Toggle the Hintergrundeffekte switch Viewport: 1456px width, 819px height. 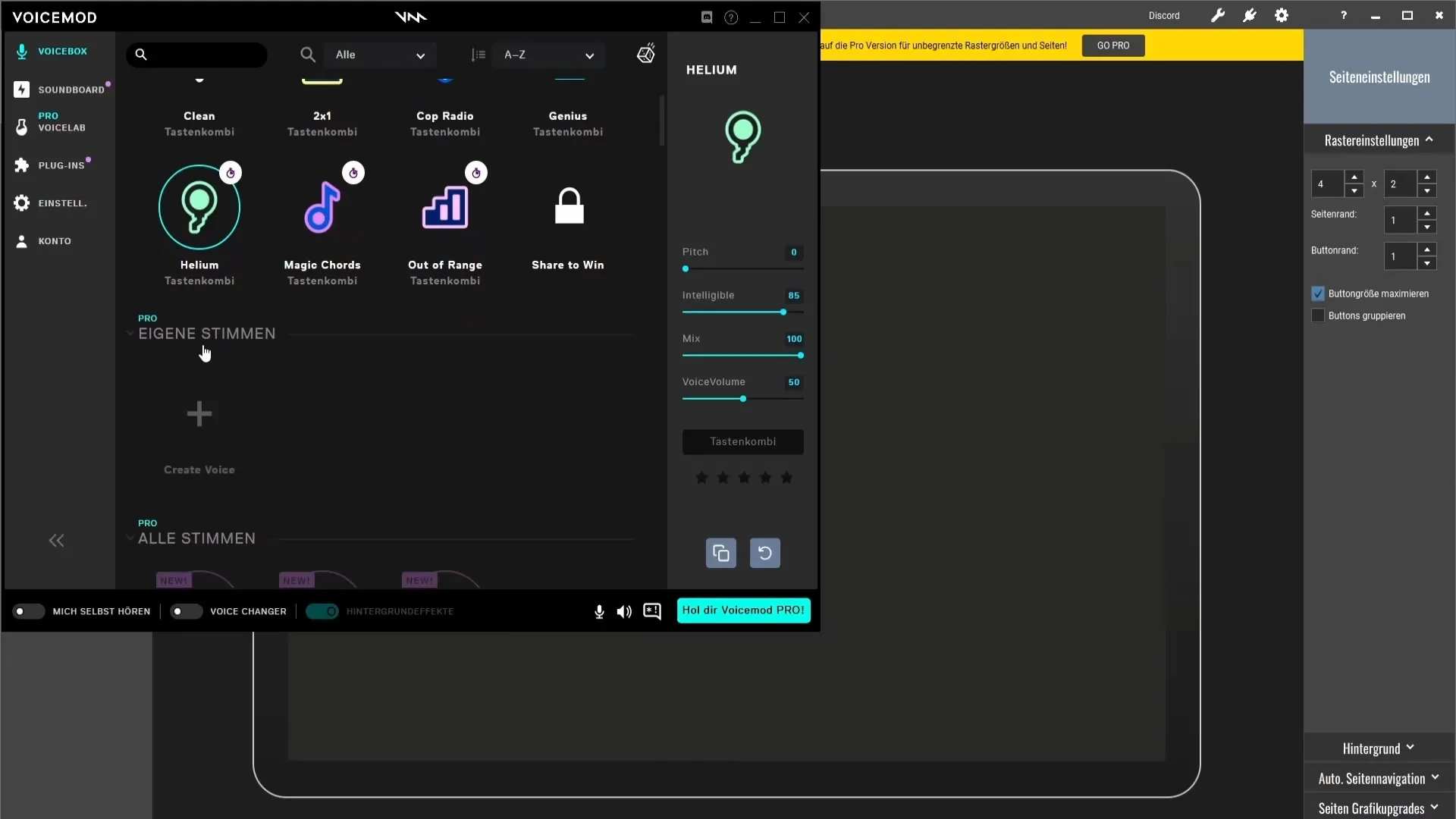(x=322, y=611)
